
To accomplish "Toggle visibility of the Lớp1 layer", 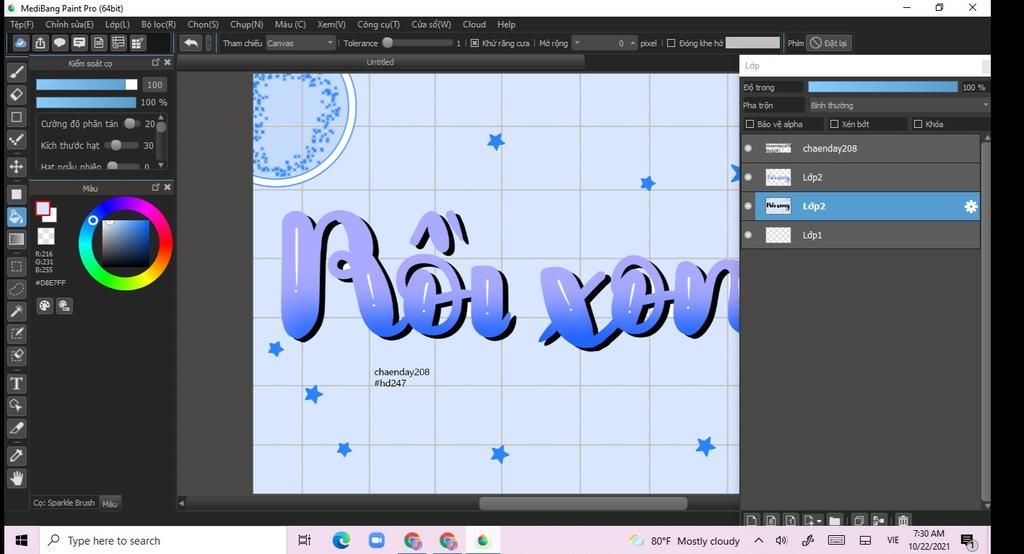I will 748,235.
